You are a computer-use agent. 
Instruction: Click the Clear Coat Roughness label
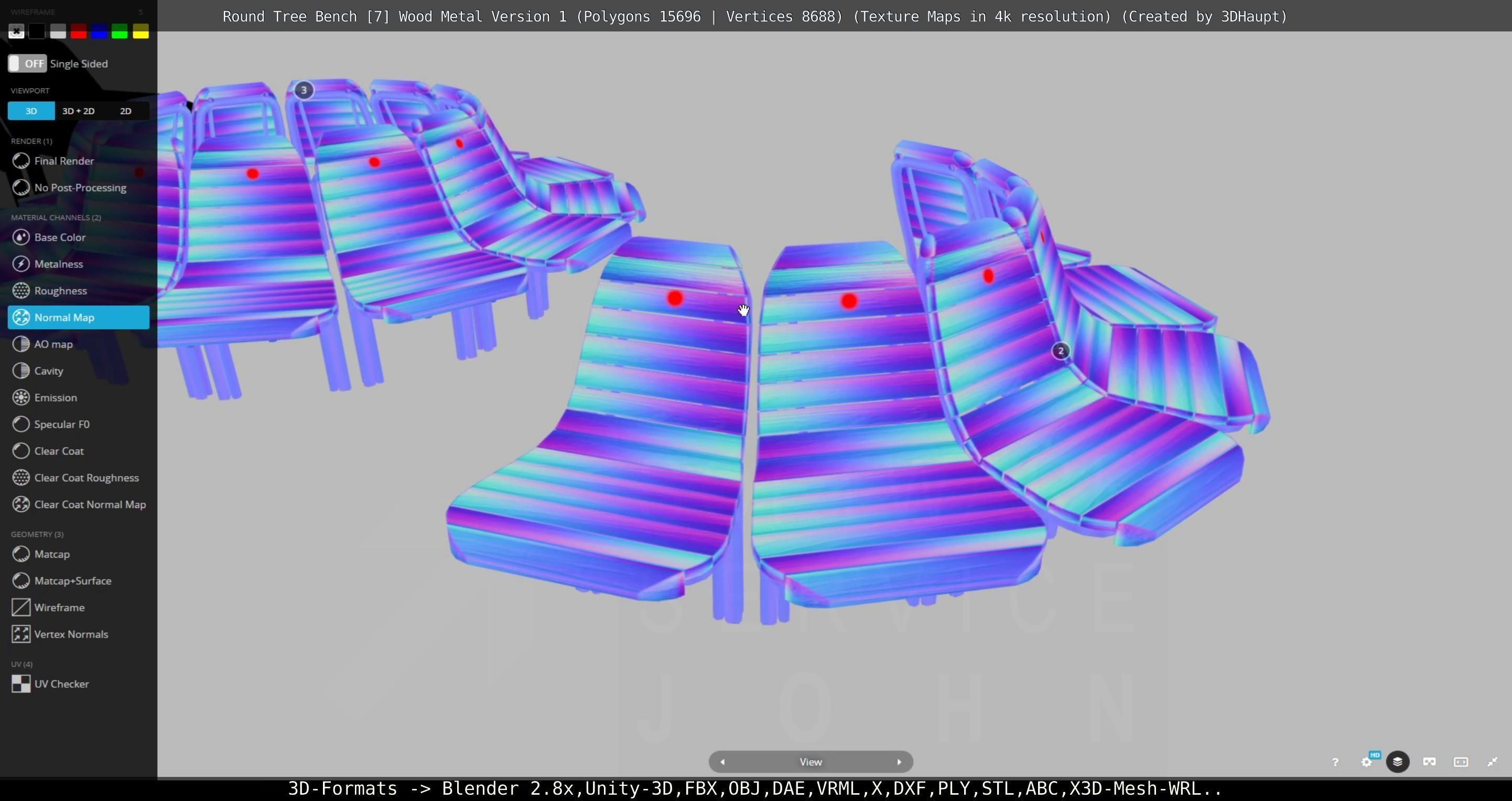87,478
